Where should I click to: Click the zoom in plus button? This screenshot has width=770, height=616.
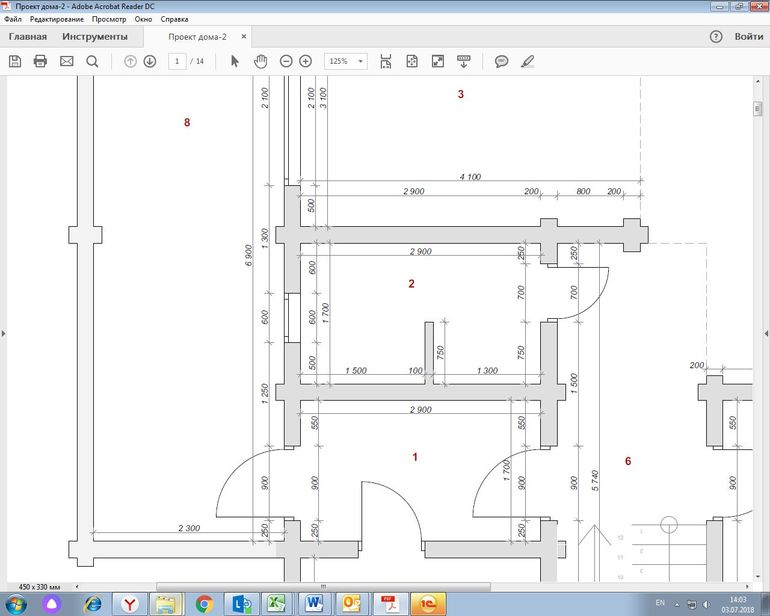click(x=306, y=61)
